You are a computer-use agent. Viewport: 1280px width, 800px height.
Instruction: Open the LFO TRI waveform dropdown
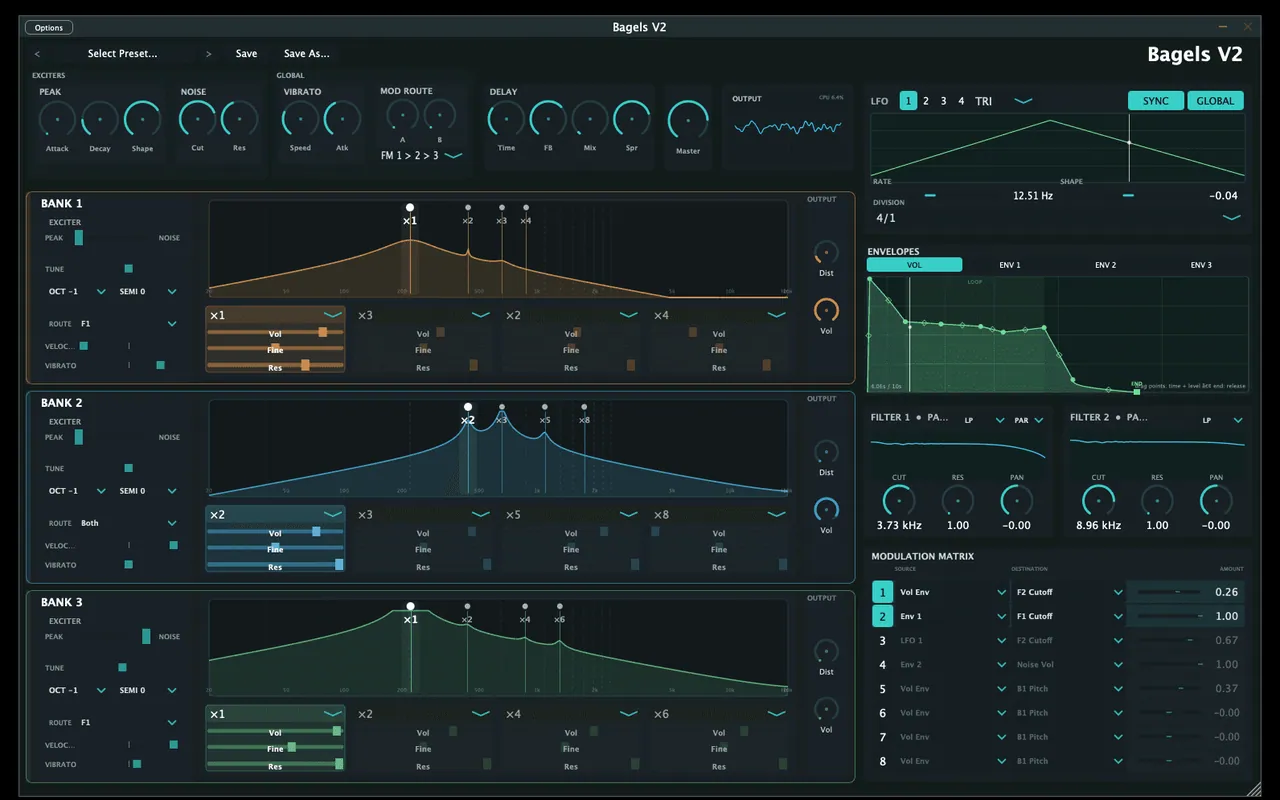pyautogui.click(x=1003, y=101)
